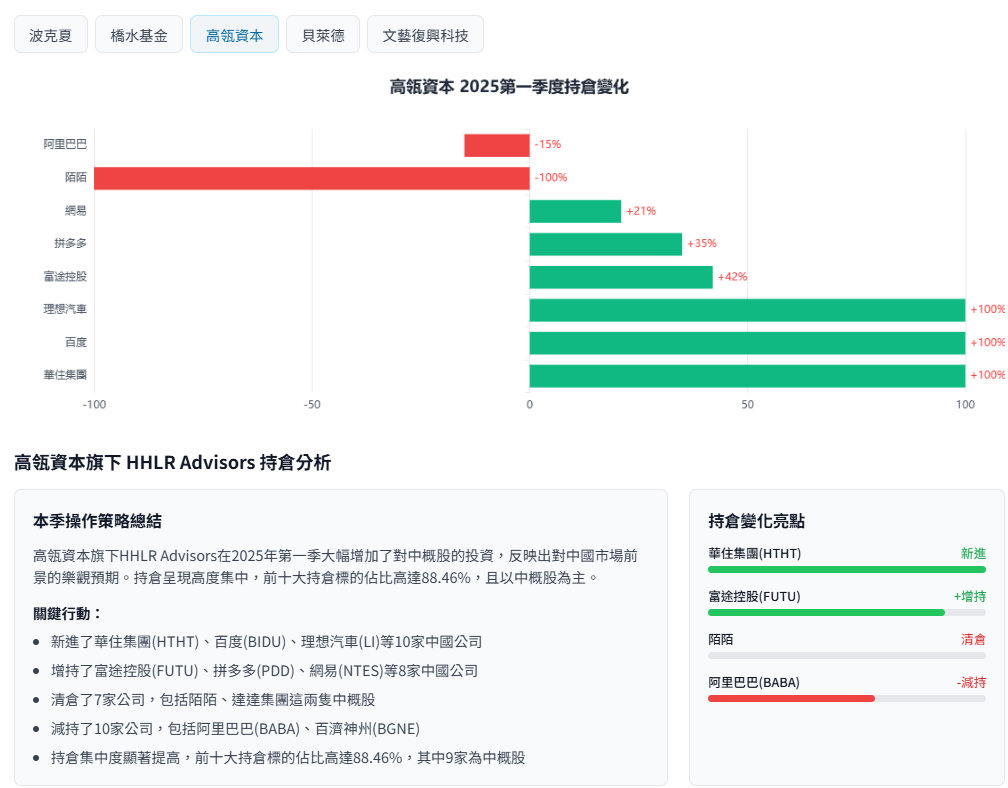Viewport: 1008px width, 788px height.
Task: Open the 橋水基金 tab
Action: [x=139, y=35]
